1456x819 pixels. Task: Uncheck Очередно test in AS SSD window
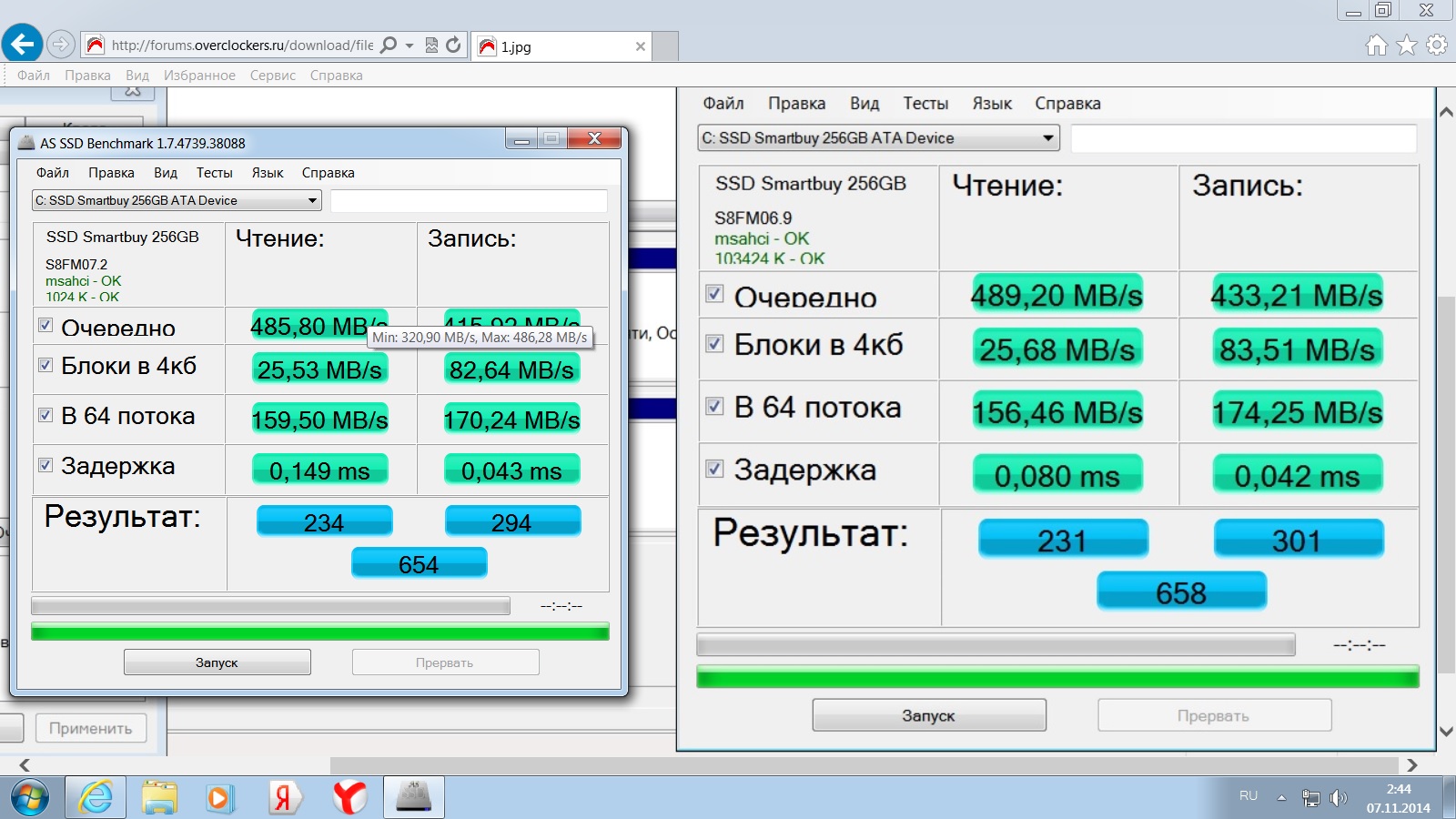click(45, 325)
